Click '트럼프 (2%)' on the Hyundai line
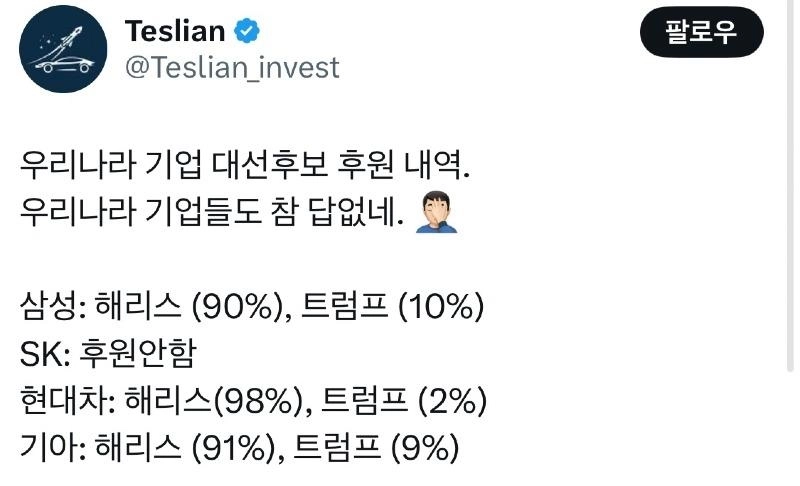800x486 pixels. 406,402
